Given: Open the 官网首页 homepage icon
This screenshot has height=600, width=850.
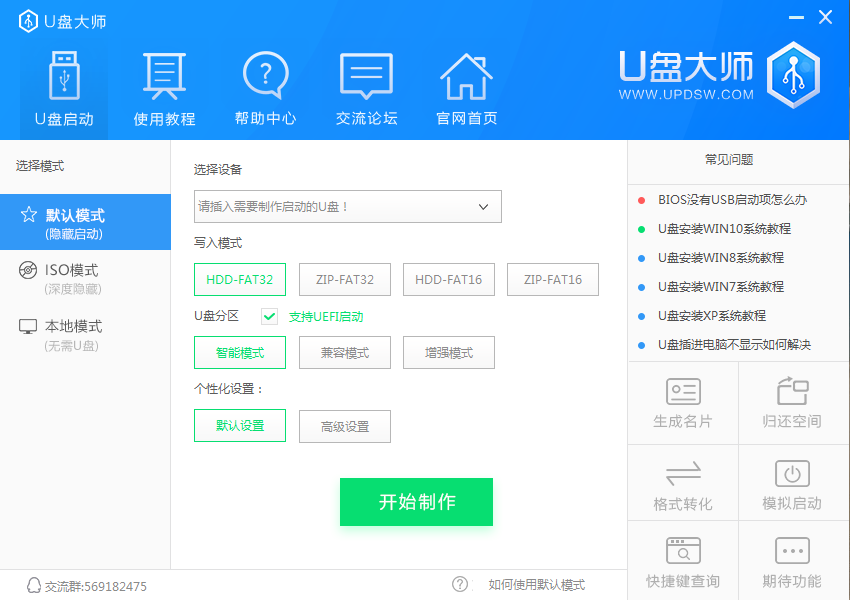Looking at the screenshot, I should tap(464, 85).
